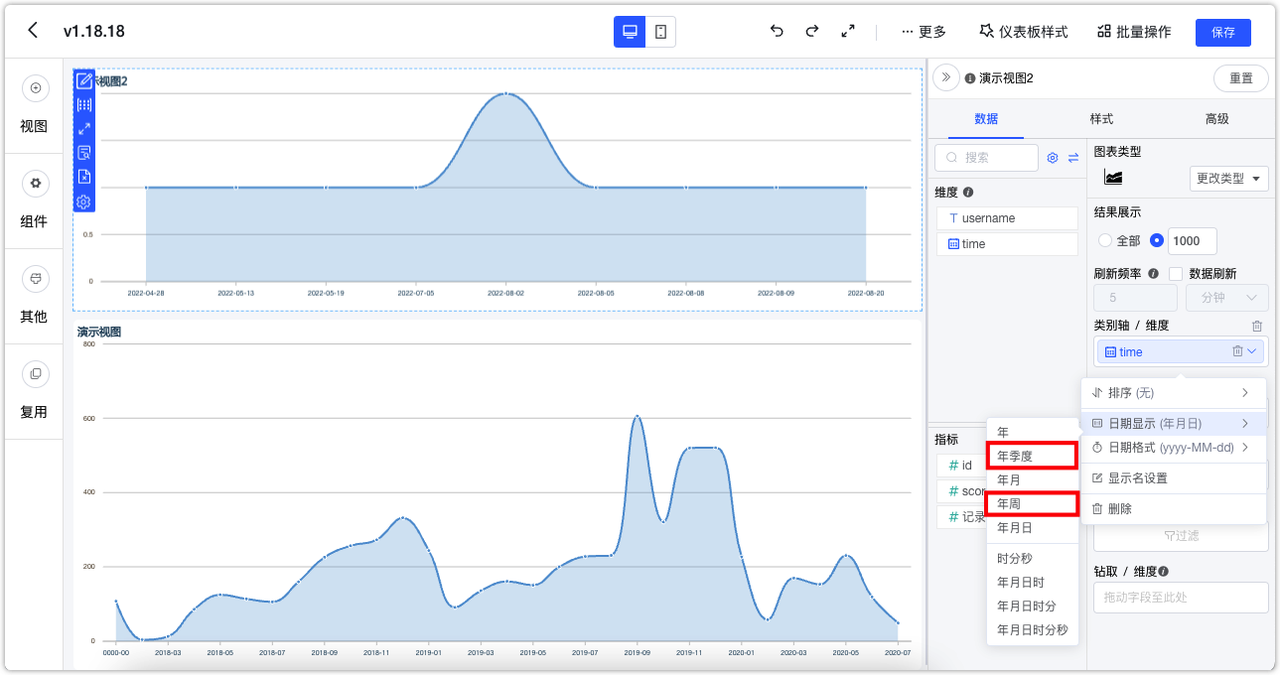This screenshot has height=675, width=1280.
Task: Select 年周 date display option
Action: [1033, 504]
